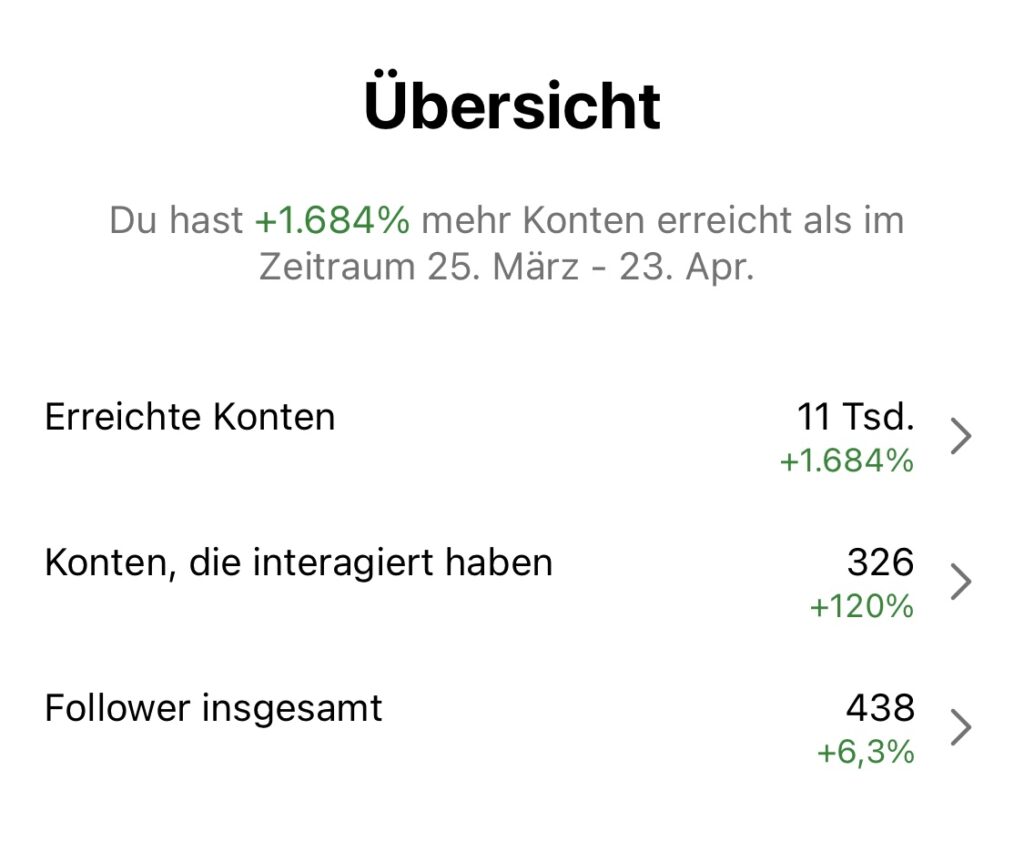
Task: Tap the green +6,3% follower growth
Action: (865, 752)
